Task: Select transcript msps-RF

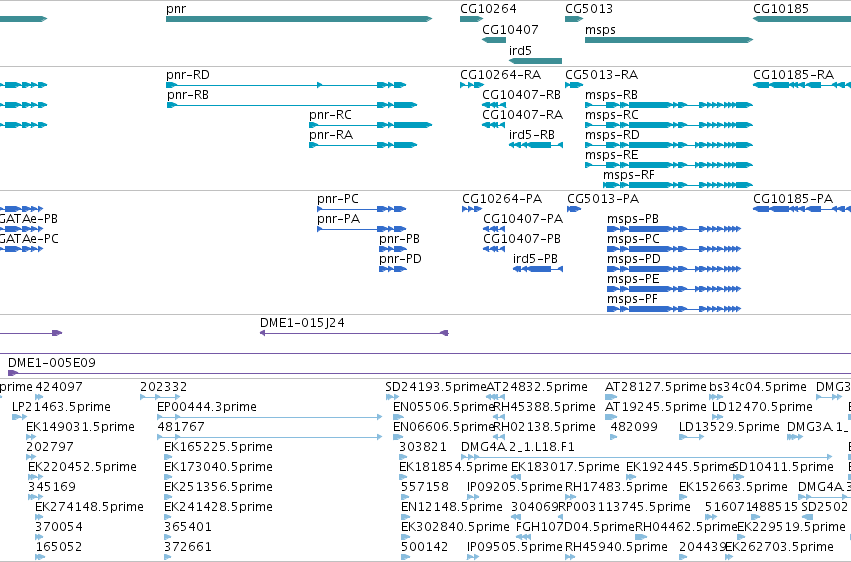Action: tap(678, 186)
